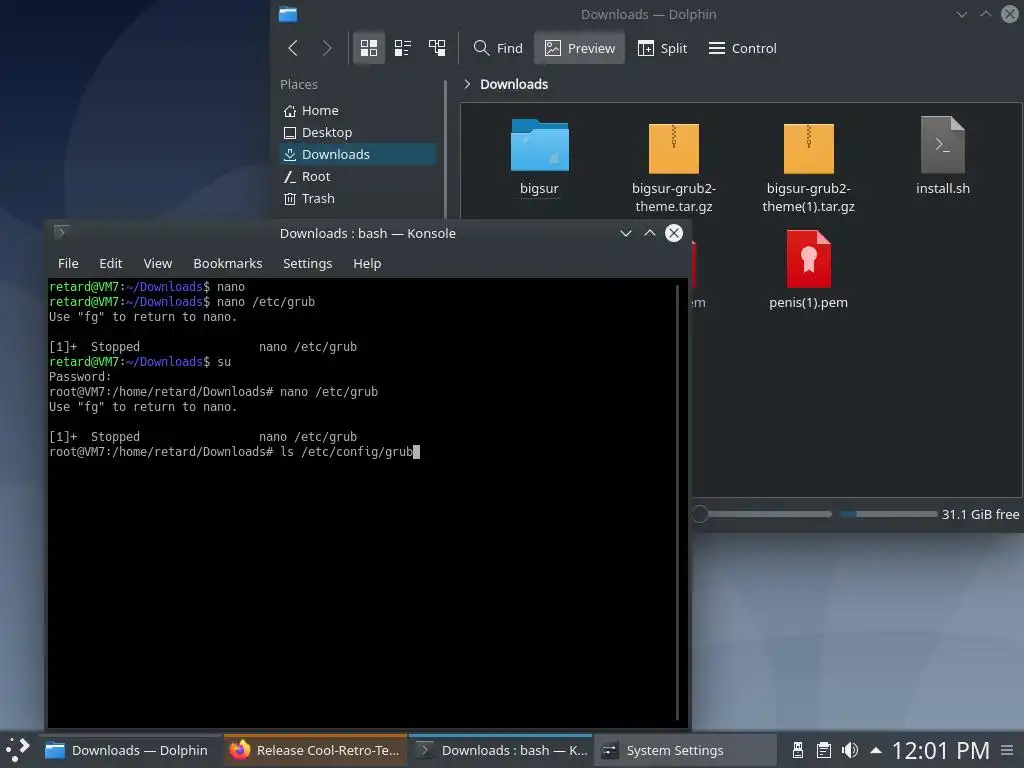This screenshot has height=768, width=1024.
Task: Split the Dolphin view
Action: click(662, 48)
